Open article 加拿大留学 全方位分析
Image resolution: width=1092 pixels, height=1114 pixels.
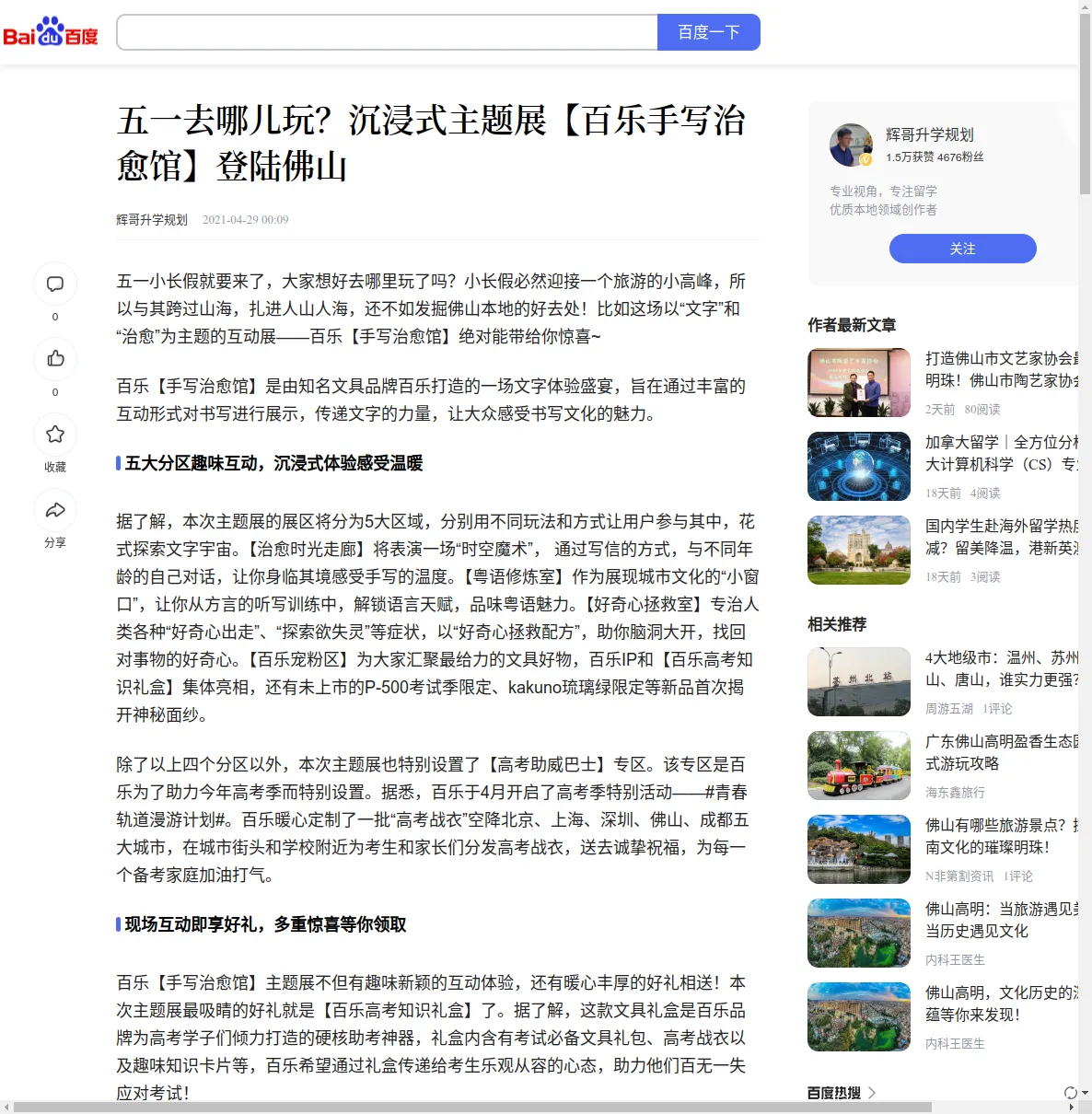[1002, 453]
